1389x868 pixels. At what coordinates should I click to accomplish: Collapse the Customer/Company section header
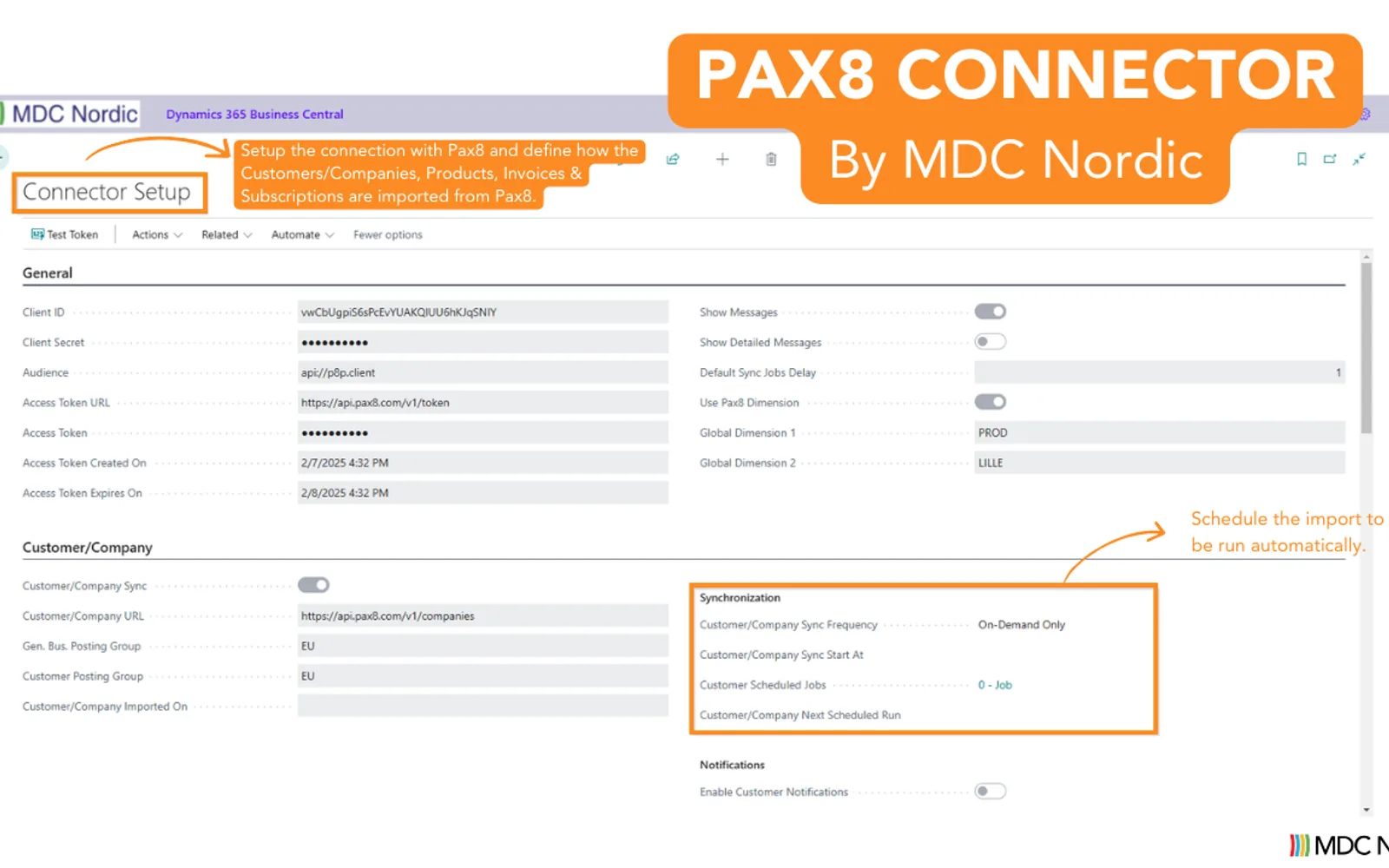pyautogui.click(x=87, y=548)
